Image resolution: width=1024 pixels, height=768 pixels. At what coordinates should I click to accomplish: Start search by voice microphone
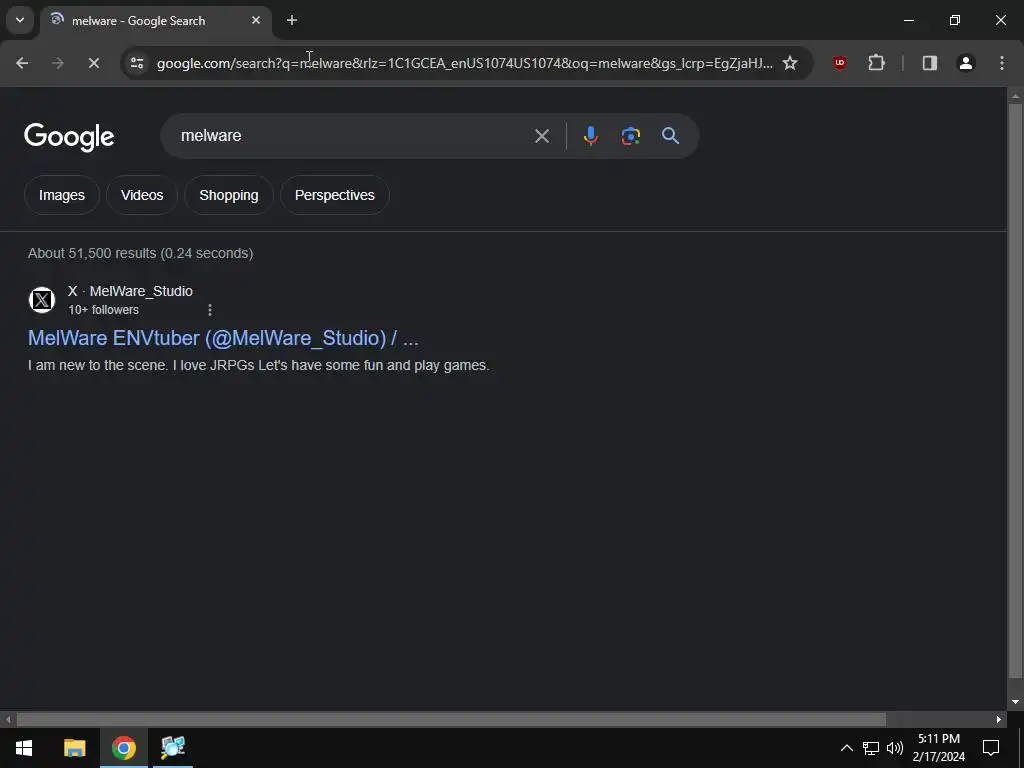(590, 136)
